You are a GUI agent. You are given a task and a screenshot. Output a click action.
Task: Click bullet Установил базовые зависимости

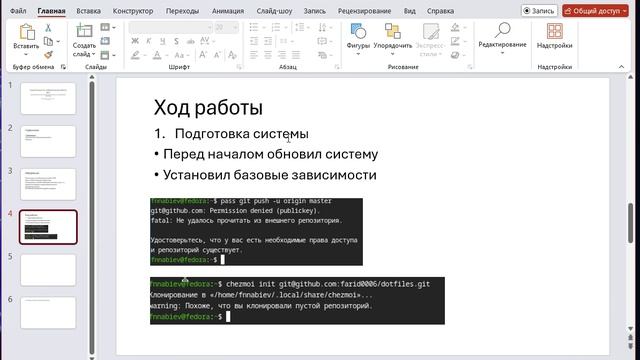270,175
